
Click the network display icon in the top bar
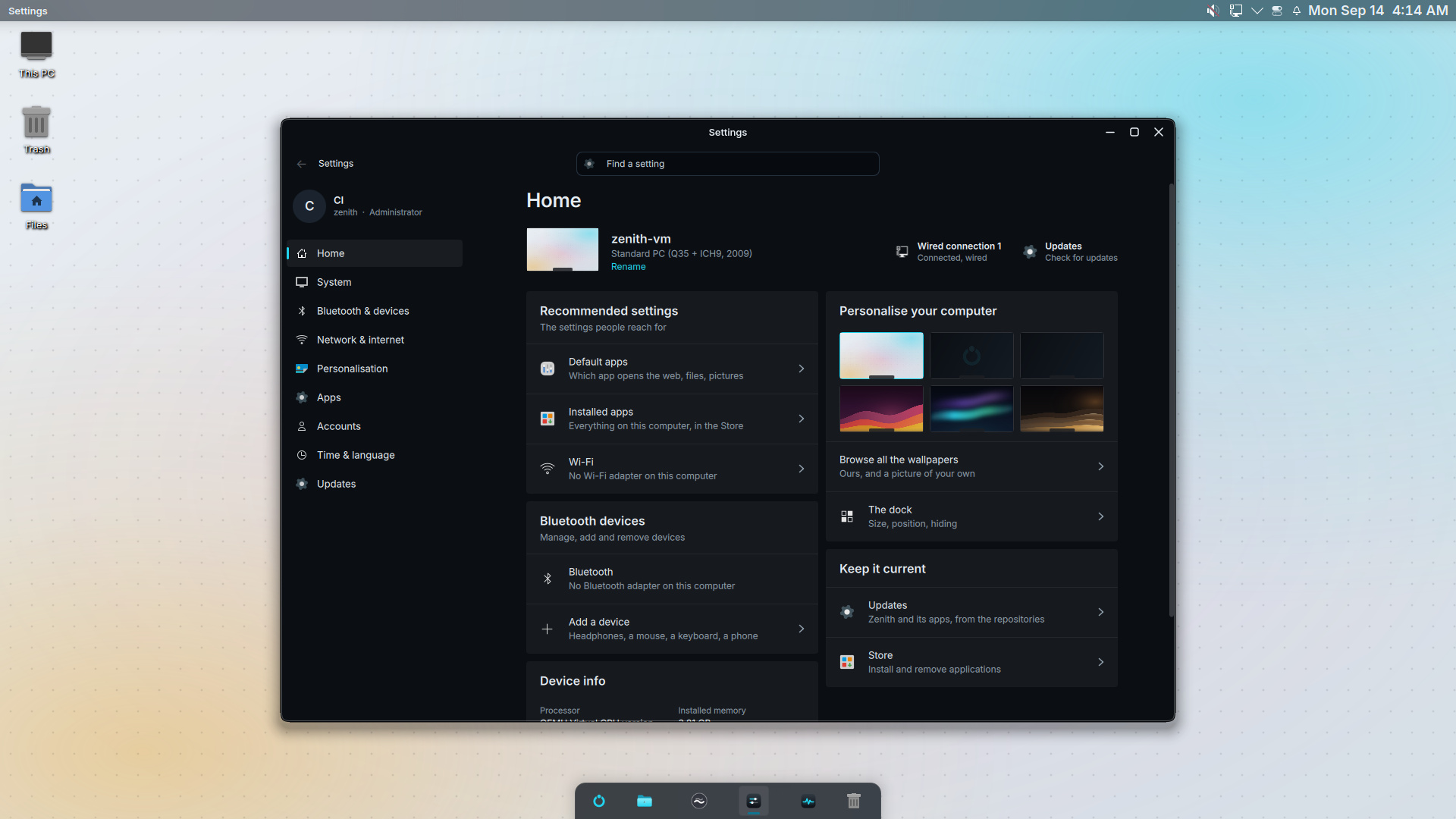click(x=1236, y=11)
